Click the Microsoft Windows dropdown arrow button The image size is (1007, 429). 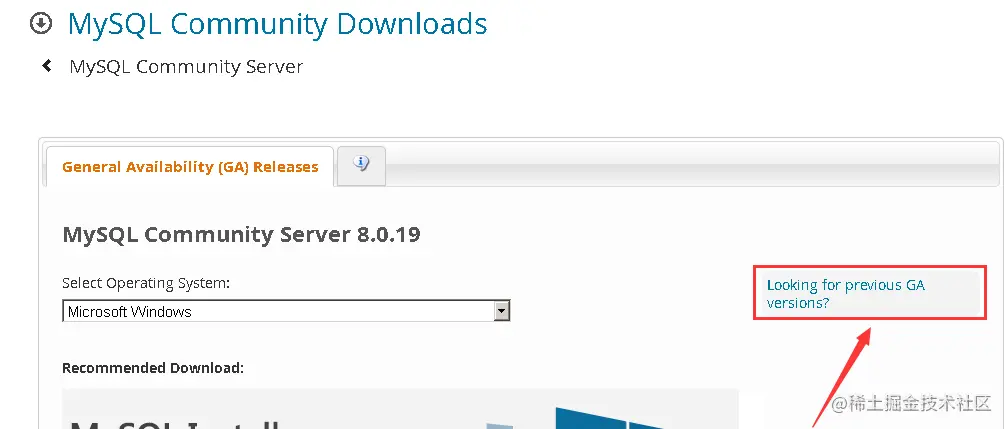pyautogui.click(x=502, y=311)
